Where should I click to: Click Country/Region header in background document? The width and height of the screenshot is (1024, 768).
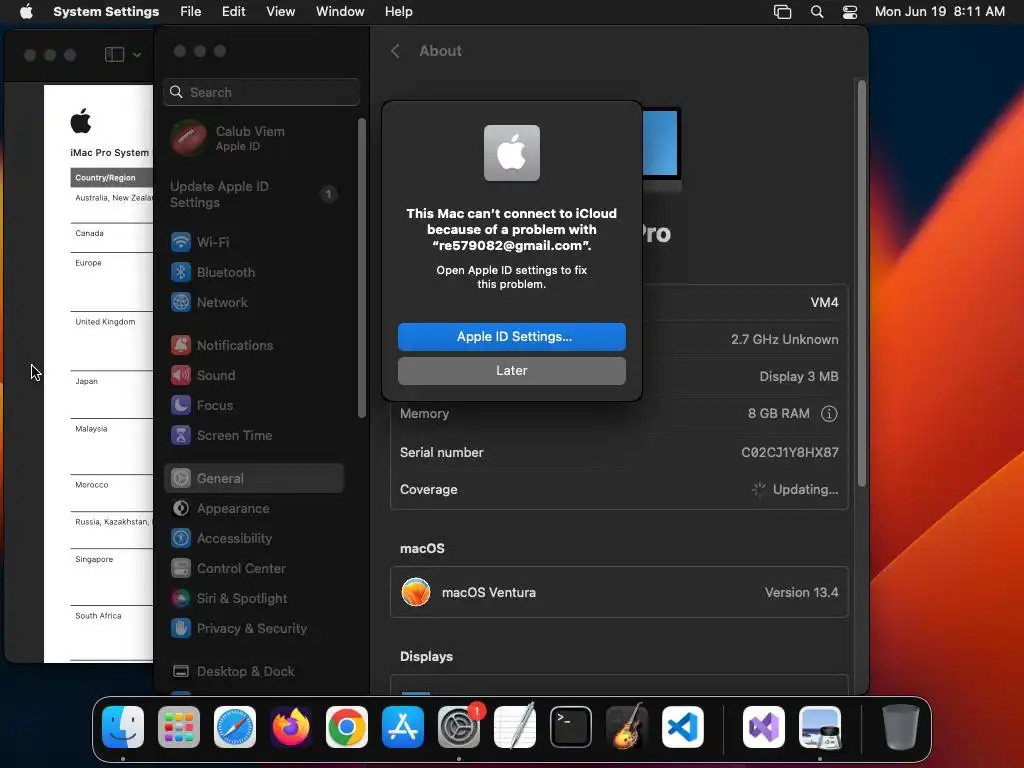tap(105, 178)
